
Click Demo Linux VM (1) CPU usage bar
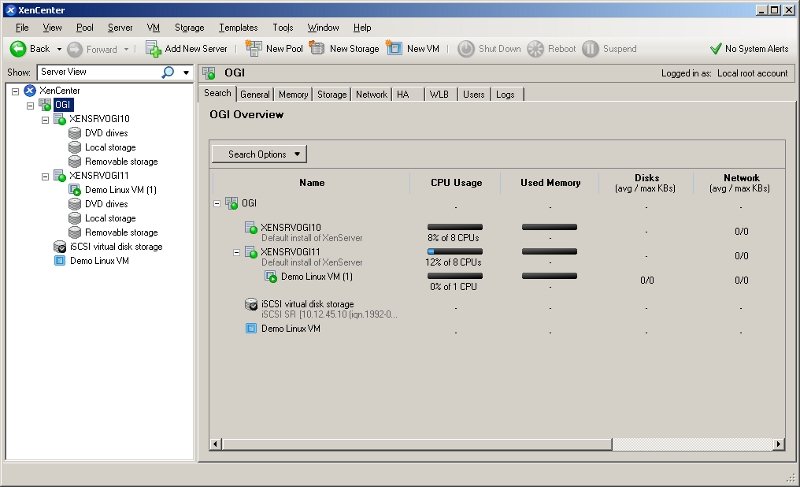pyautogui.click(x=455, y=276)
